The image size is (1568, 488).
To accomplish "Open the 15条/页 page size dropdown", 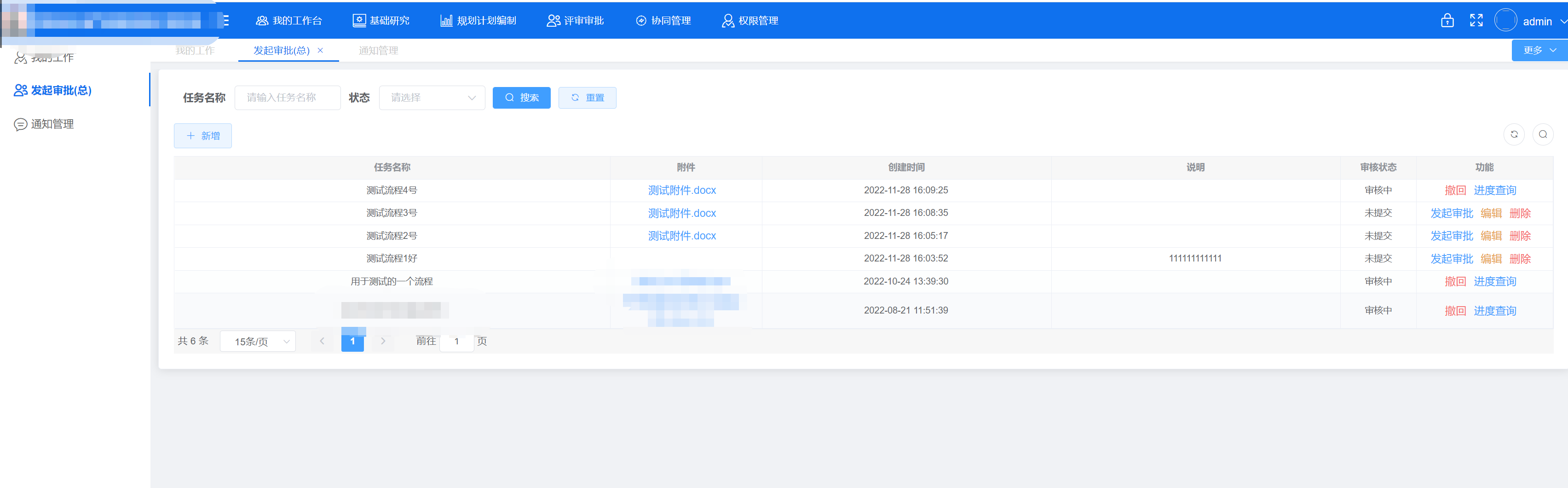I will point(258,341).
